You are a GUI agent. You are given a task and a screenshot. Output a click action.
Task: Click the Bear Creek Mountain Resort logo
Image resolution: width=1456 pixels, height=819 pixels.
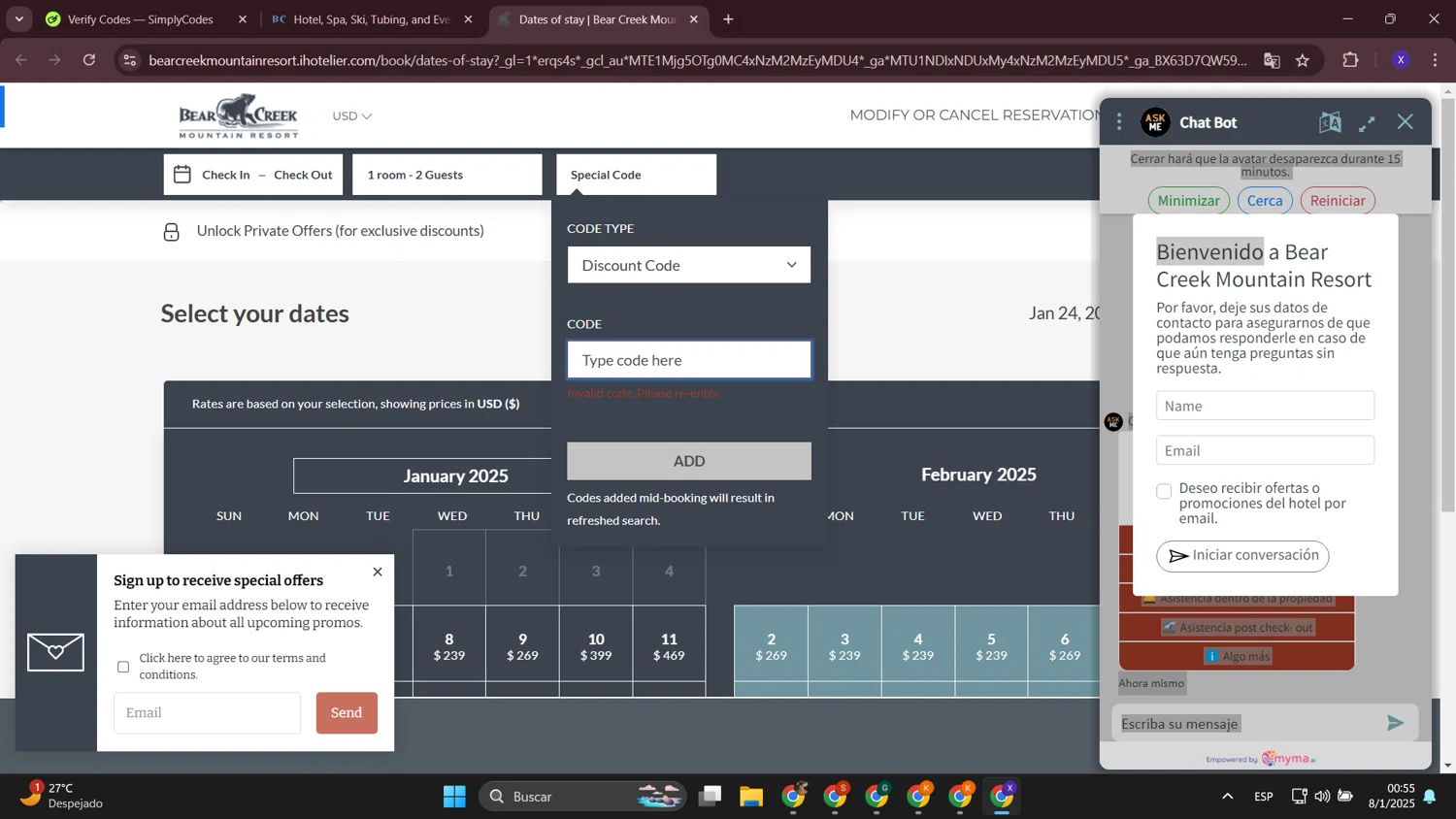pos(238,115)
